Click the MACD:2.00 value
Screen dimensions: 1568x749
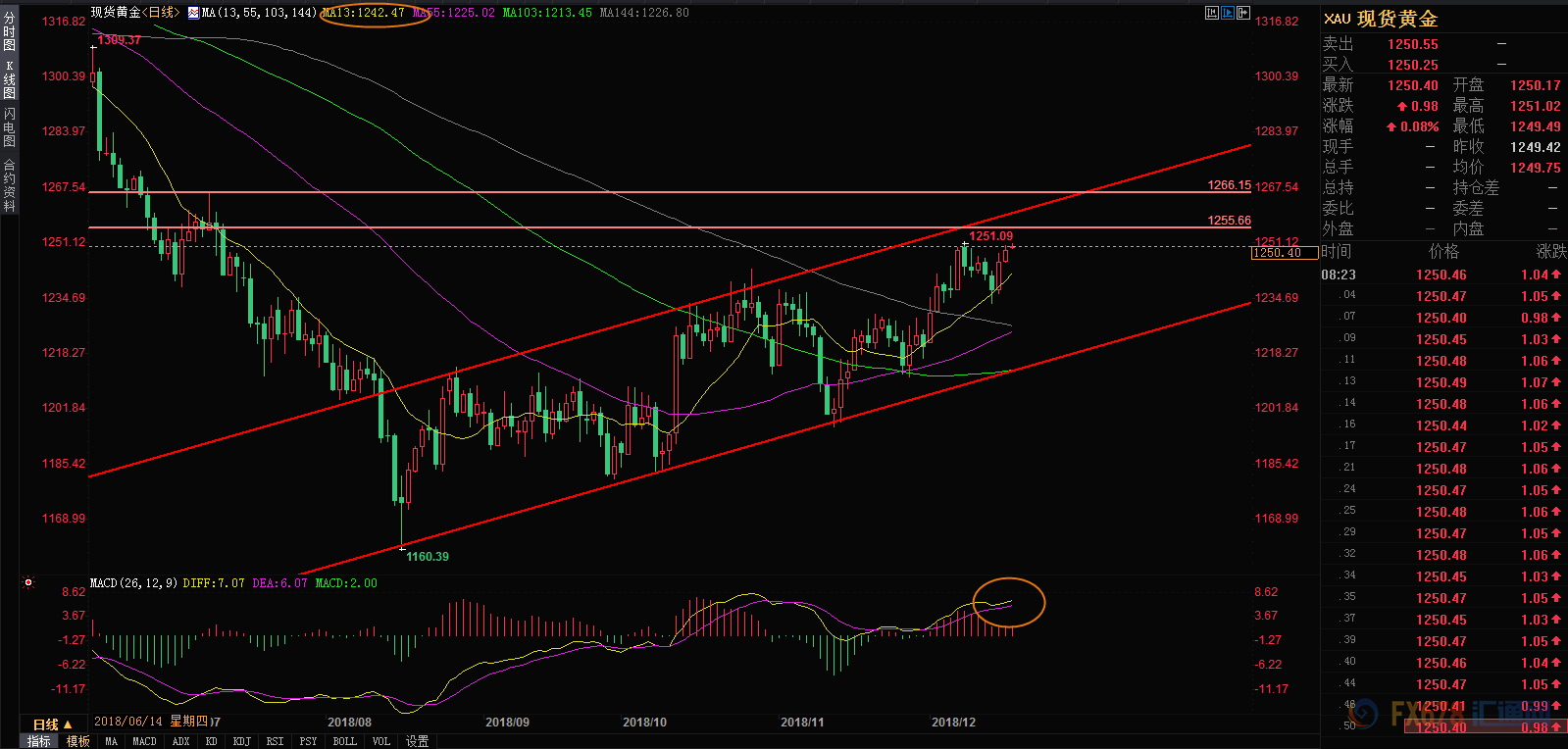pyautogui.click(x=346, y=583)
